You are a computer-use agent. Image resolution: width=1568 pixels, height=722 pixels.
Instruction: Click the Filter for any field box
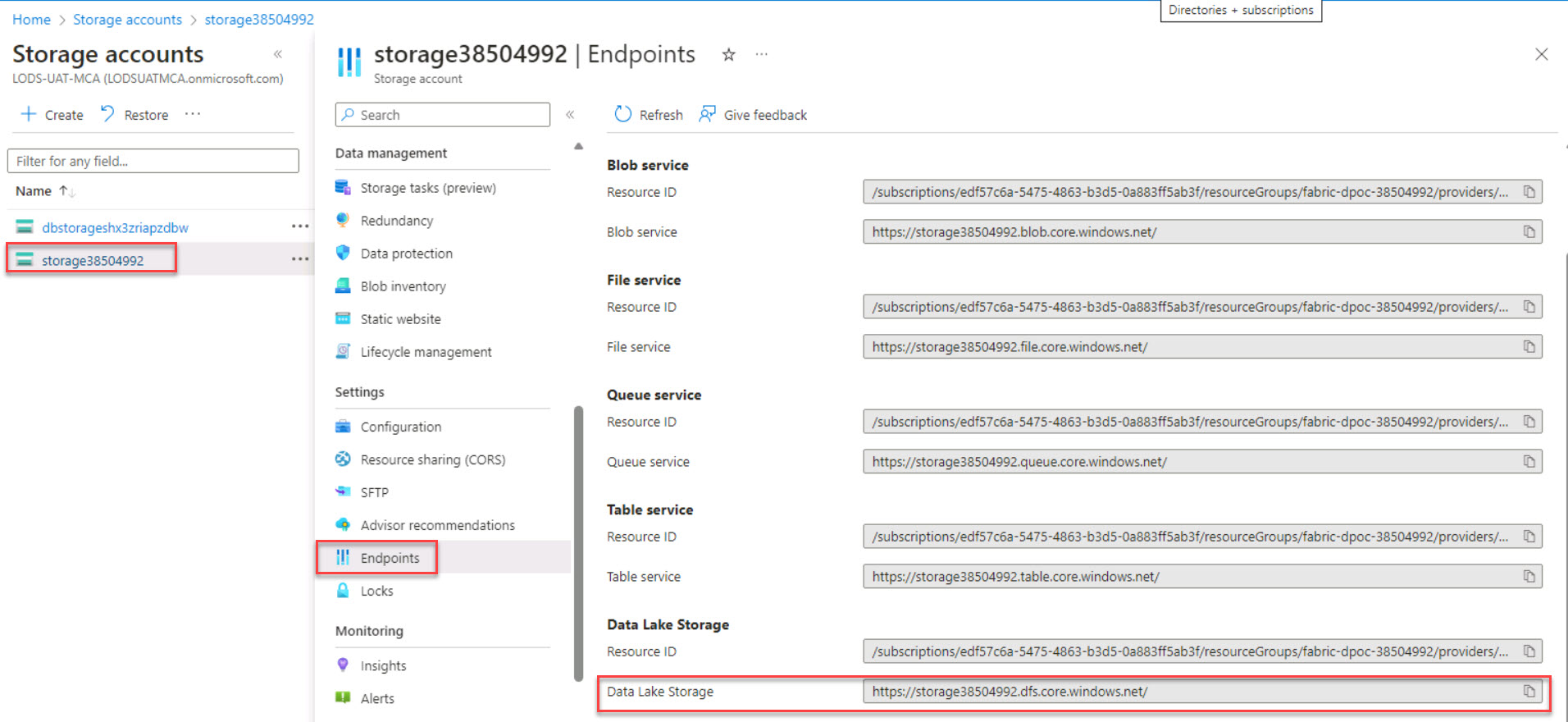153,161
